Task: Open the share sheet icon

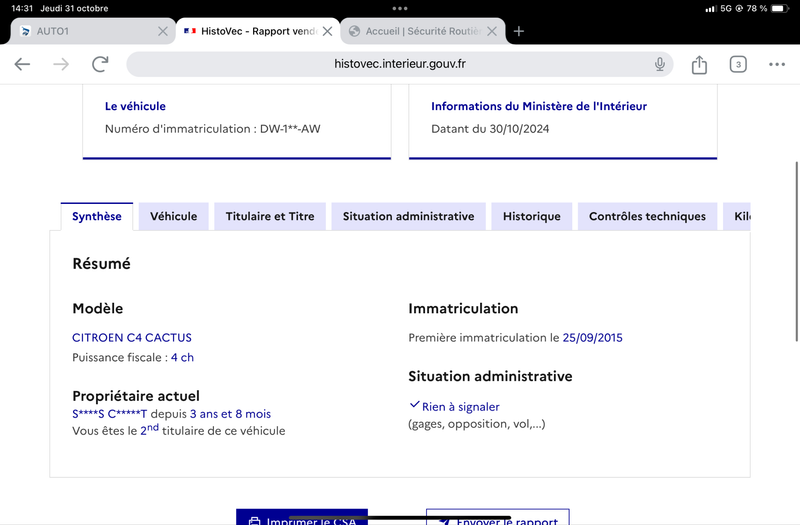Action: [699, 64]
